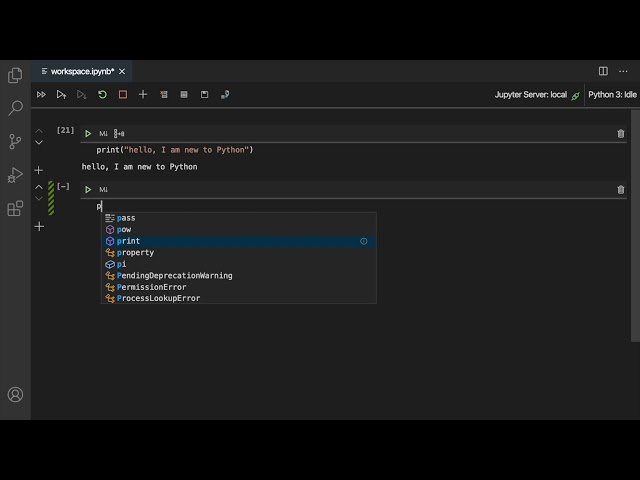Choose 'property' from the autocomplete list
This screenshot has width=640, height=480.
click(239, 252)
